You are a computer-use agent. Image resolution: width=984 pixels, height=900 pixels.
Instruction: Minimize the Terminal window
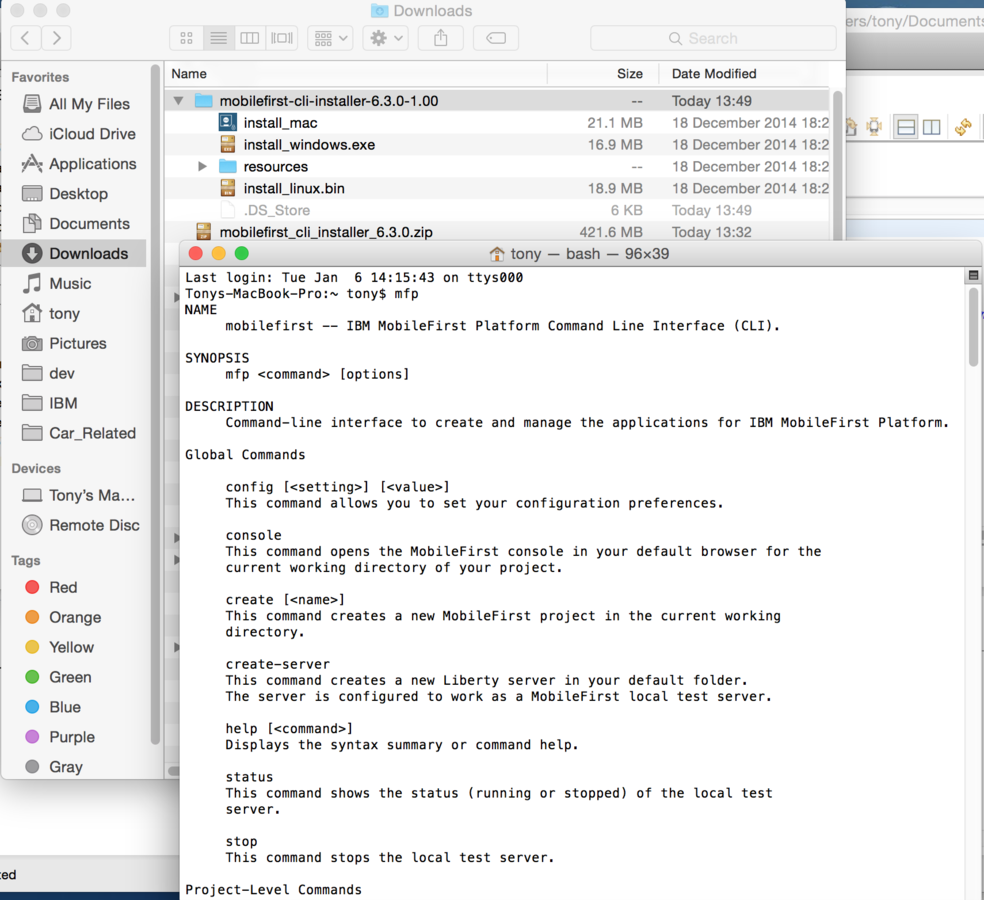pyautogui.click(x=218, y=254)
